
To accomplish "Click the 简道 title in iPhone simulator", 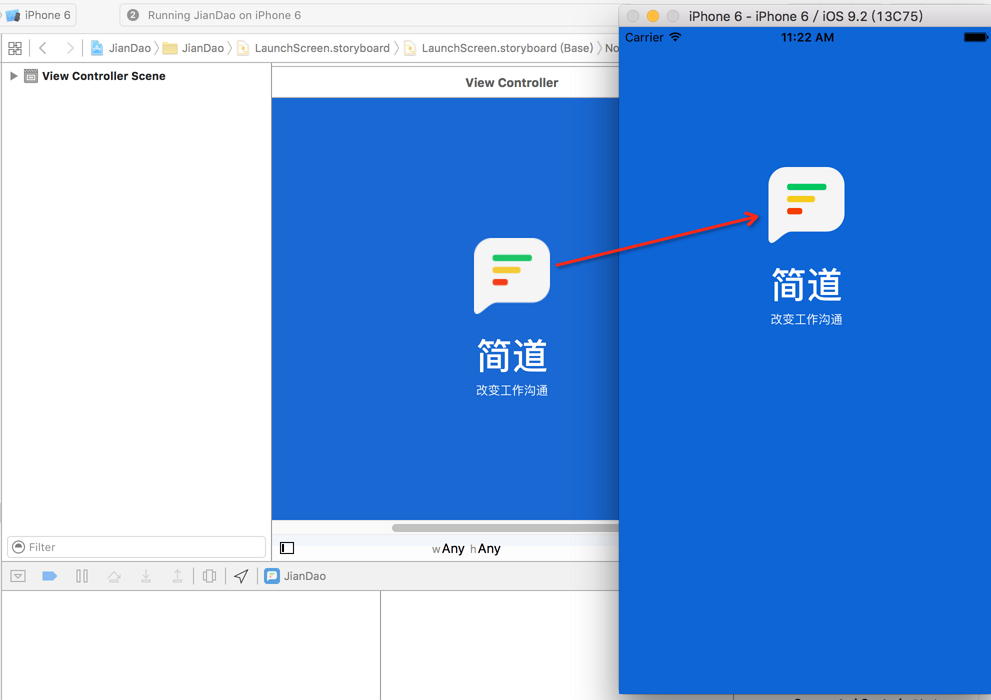I will click(x=806, y=284).
